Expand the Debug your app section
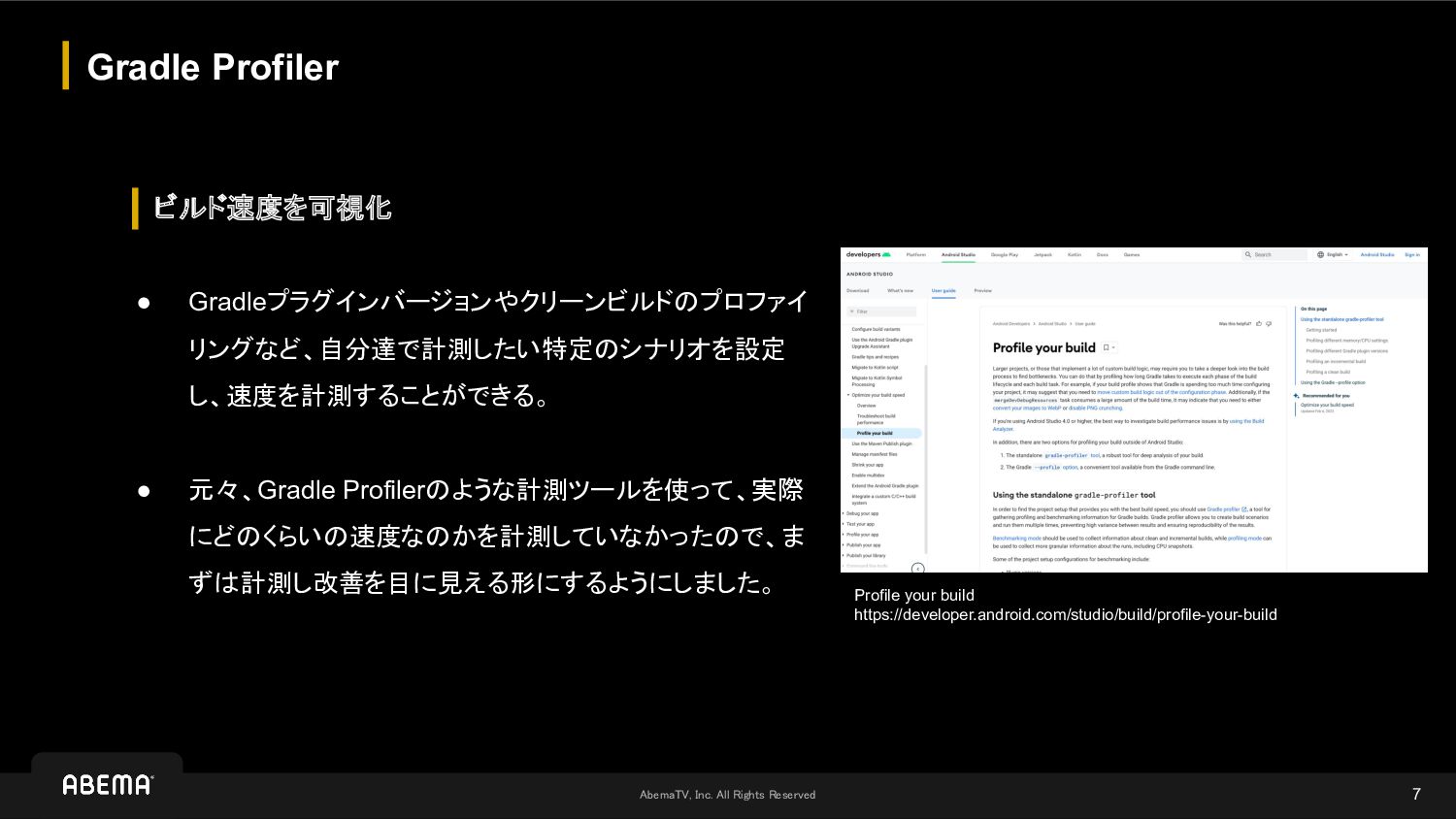 (844, 513)
